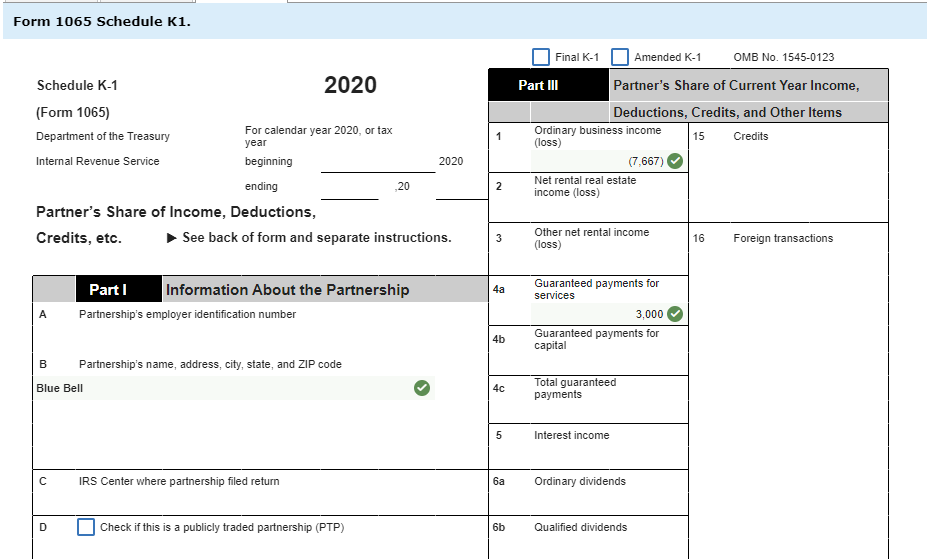Click the 'Foreign transactions' label
The image size is (927, 559).
click(783, 239)
